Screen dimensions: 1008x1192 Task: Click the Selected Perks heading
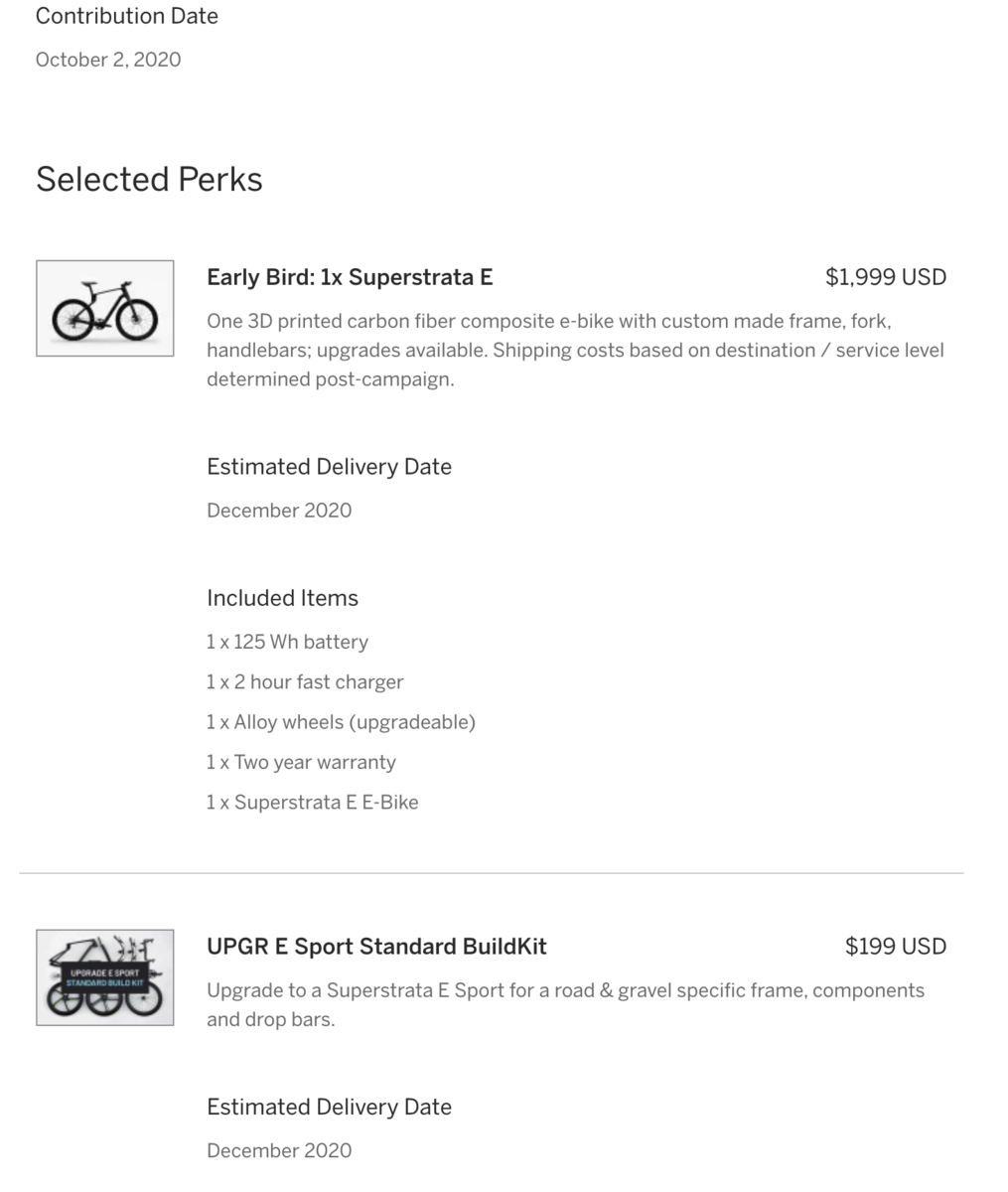pyautogui.click(x=149, y=179)
